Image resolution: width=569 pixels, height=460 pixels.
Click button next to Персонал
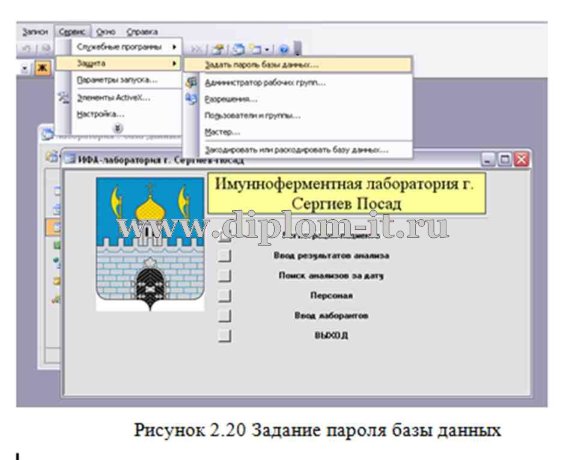point(225,295)
